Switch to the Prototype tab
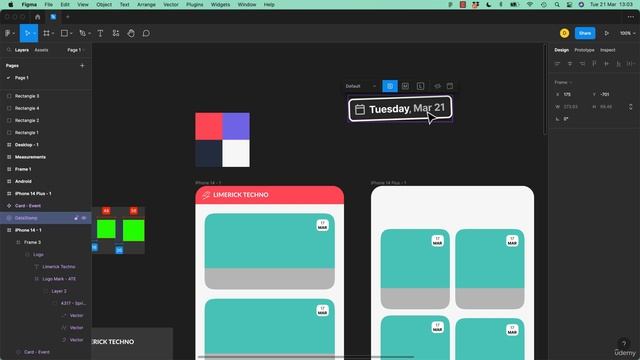 [x=584, y=50]
